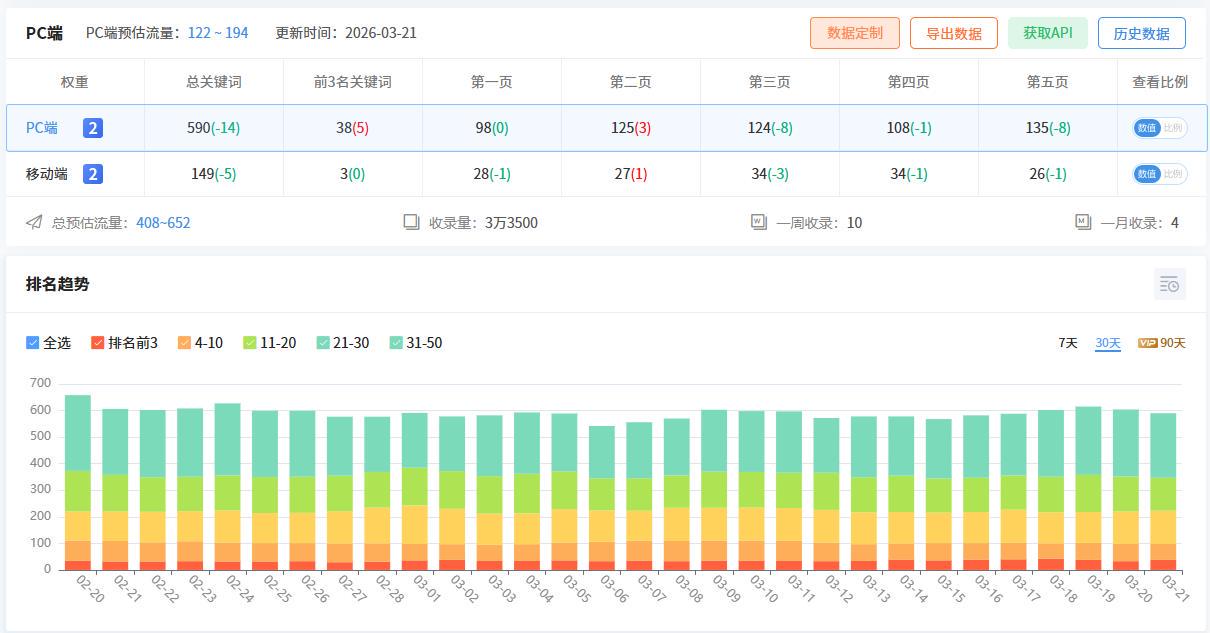1210x633 pixels.
Task: Toggle the 排名前3 legend checkbox
Action: [97, 343]
